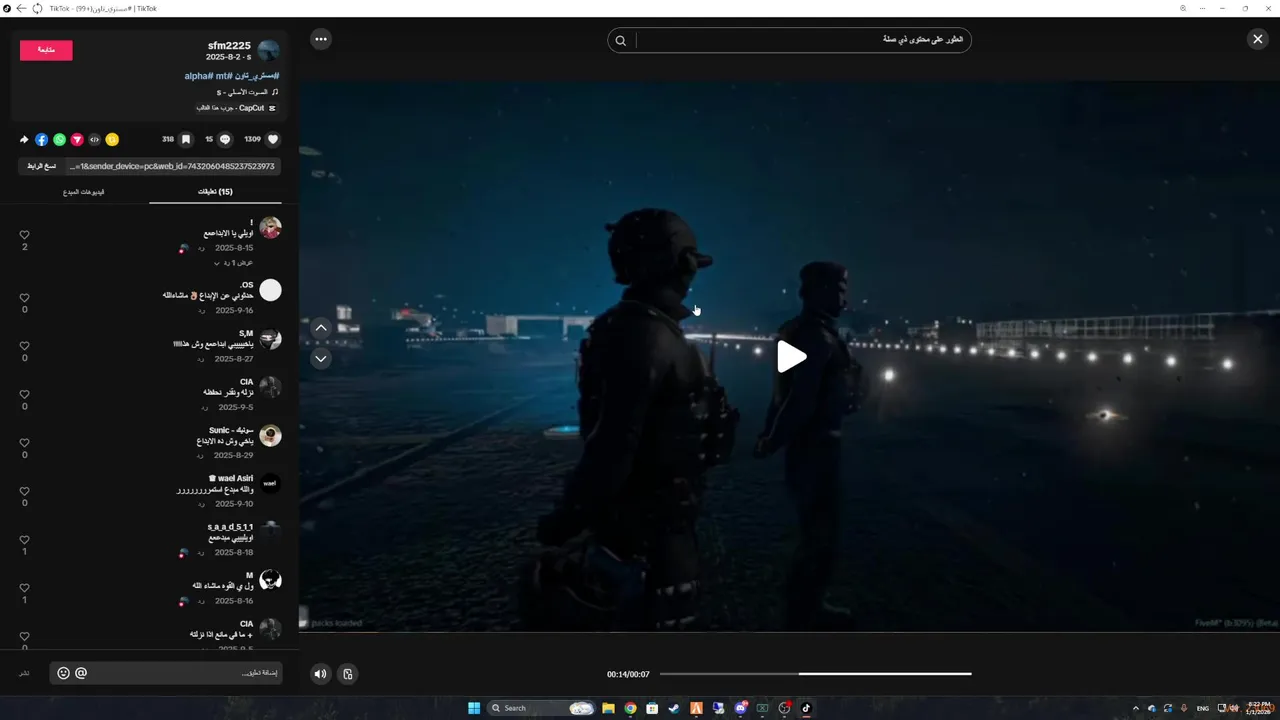1280x720 pixels.
Task: Click the reload icon in the title bar
Action: click(37, 8)
